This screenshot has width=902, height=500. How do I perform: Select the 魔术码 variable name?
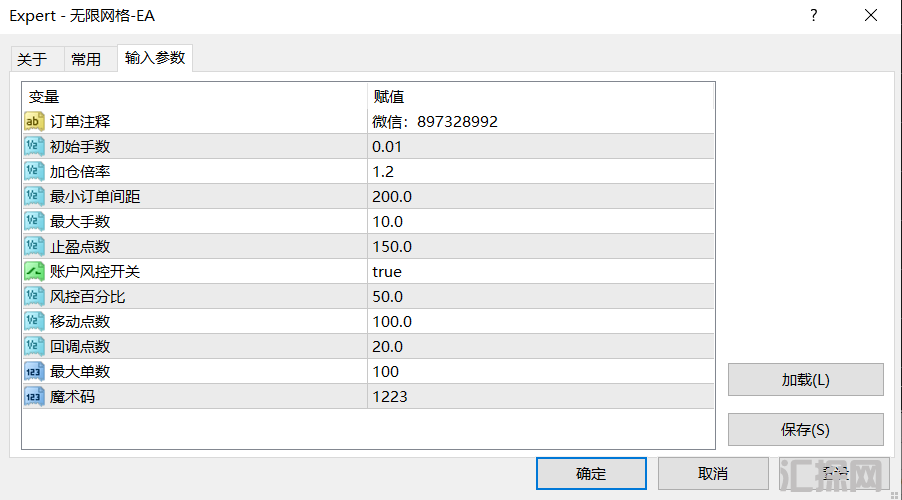(x=72, y=397)
